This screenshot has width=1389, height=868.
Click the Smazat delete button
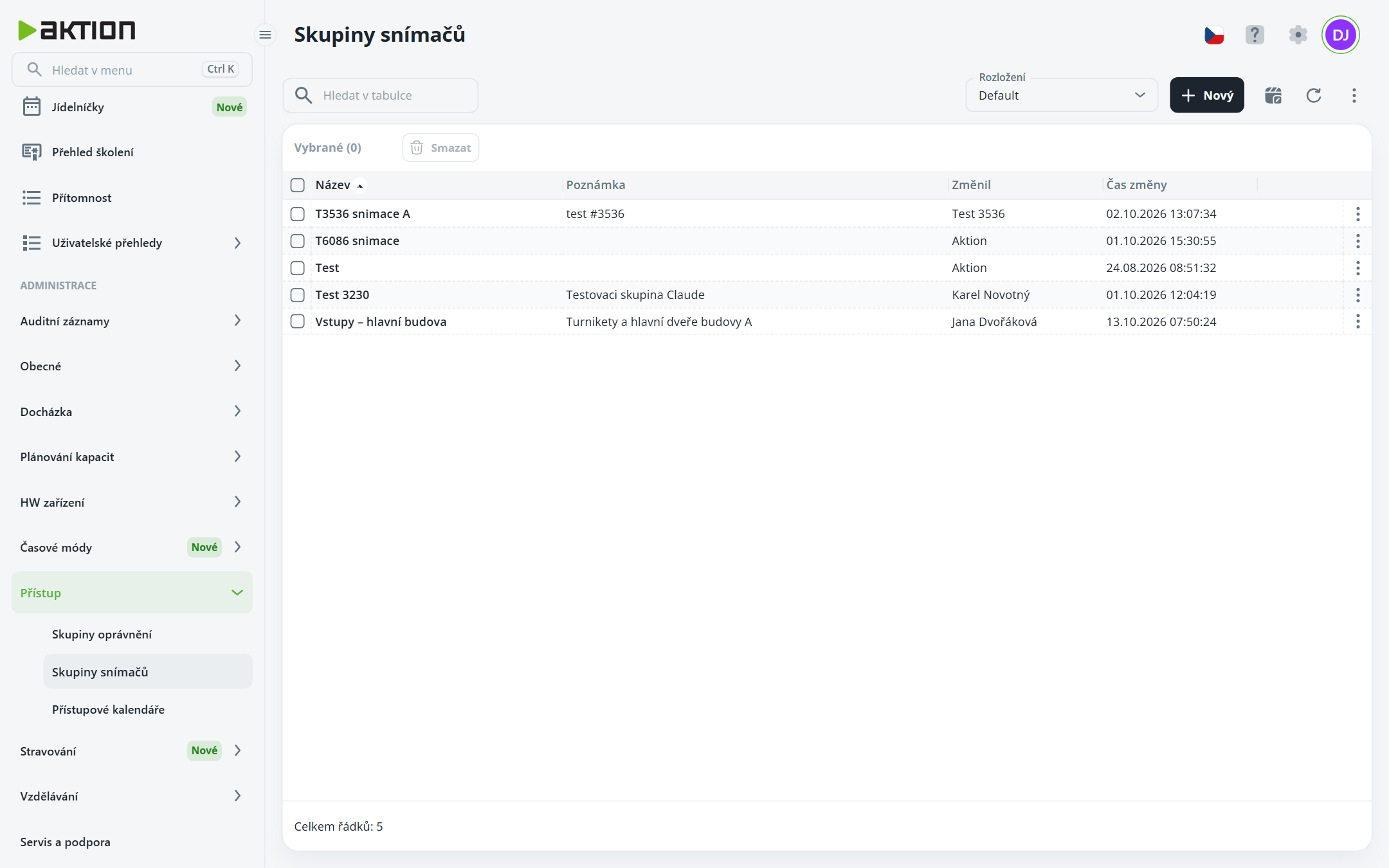click(x=440, y=148)
